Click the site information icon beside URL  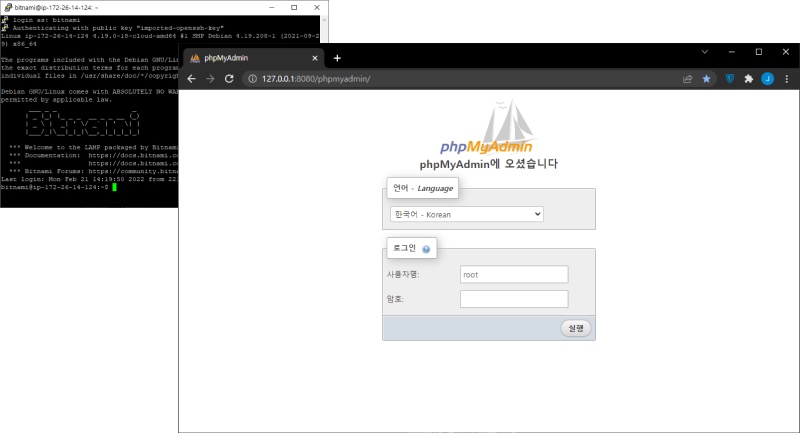point(251,78)
